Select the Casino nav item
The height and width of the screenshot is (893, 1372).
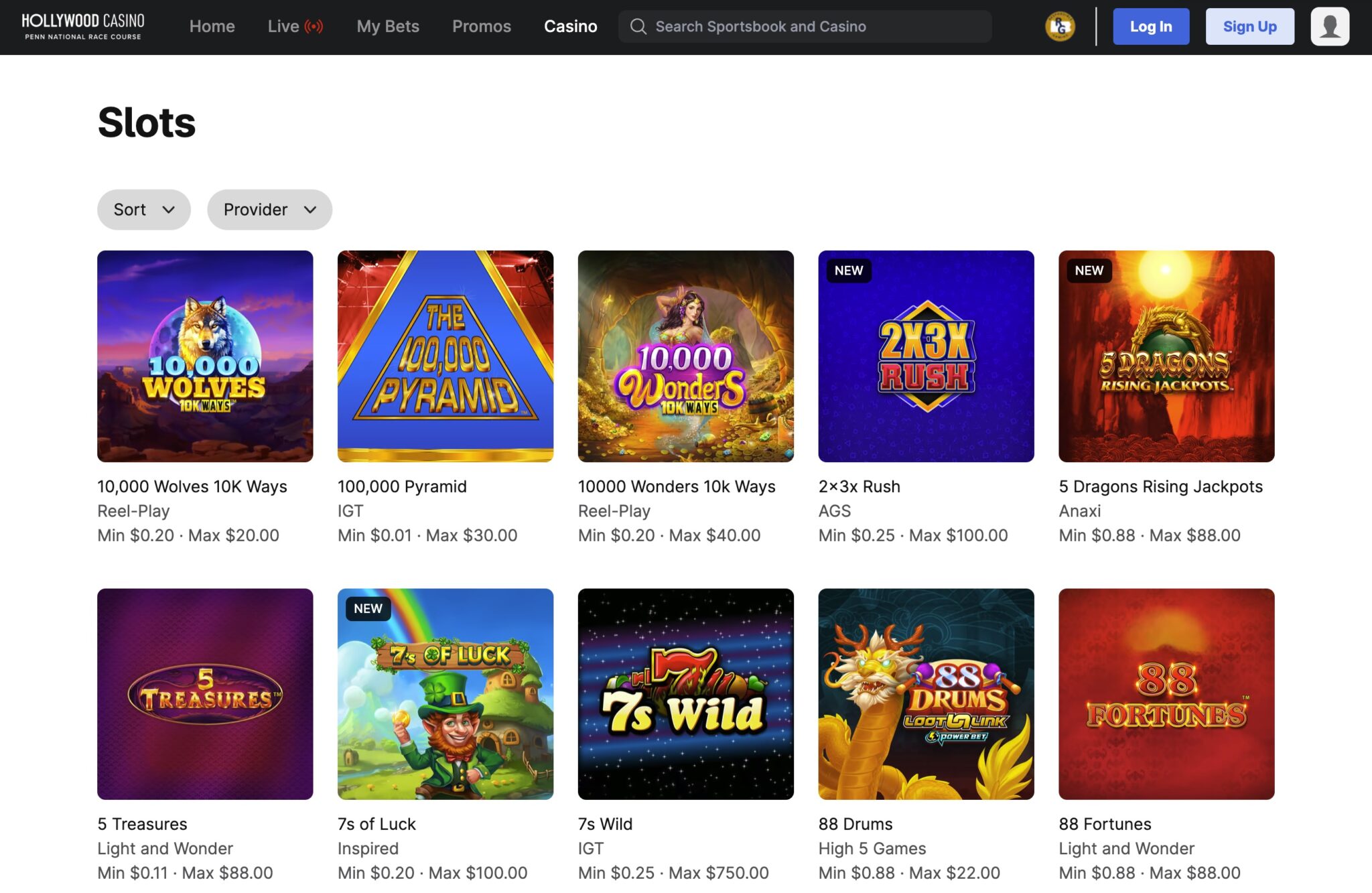coord(570,26)
